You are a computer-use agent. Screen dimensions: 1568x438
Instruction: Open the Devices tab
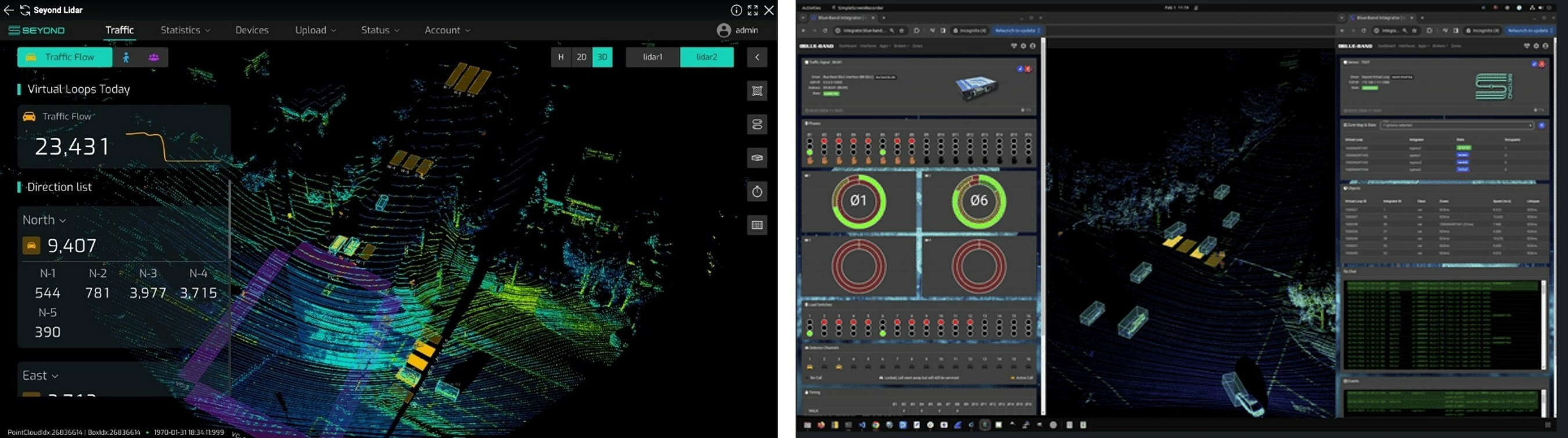point(251,30)
